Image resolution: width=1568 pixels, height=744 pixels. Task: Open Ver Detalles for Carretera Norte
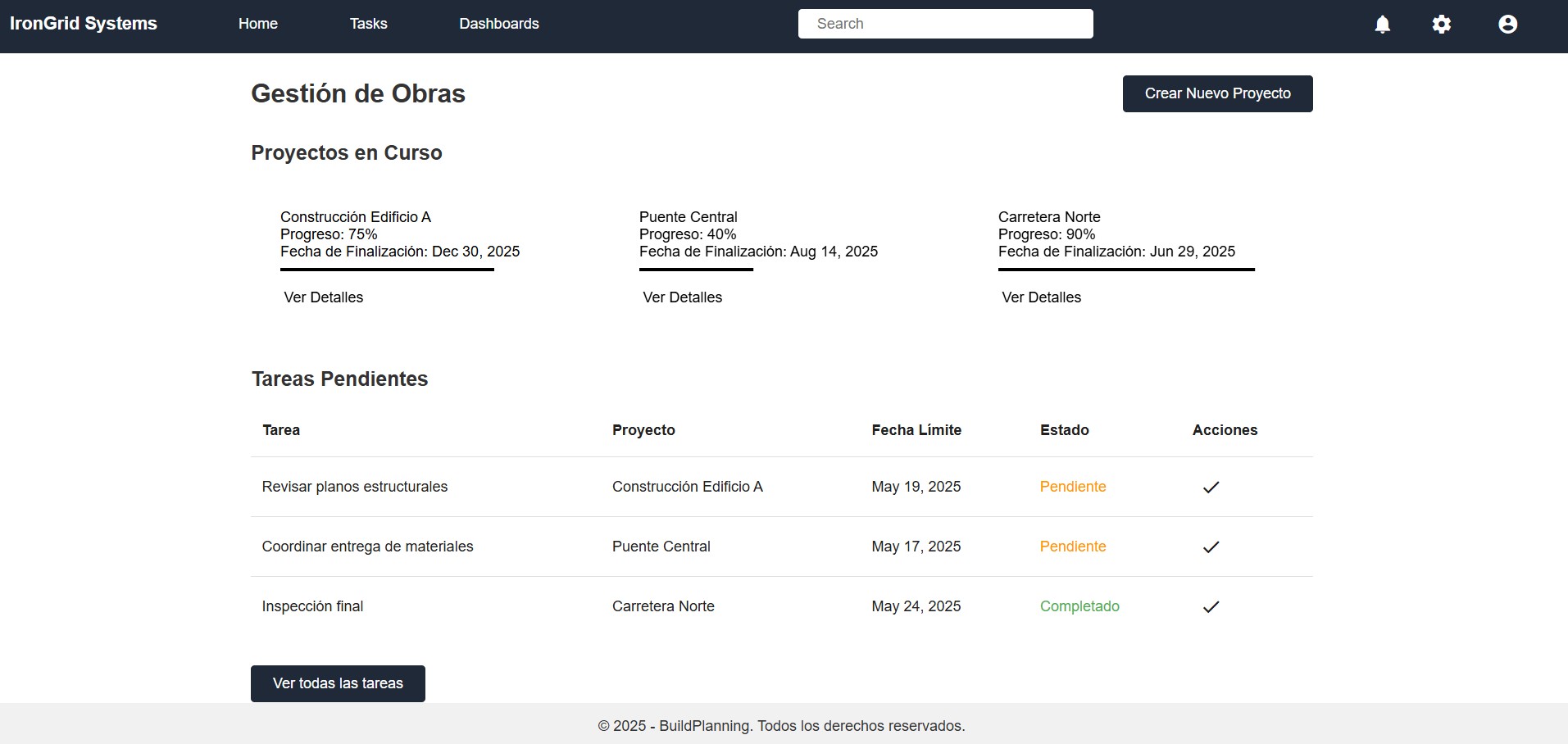[x=1042, y=297]
